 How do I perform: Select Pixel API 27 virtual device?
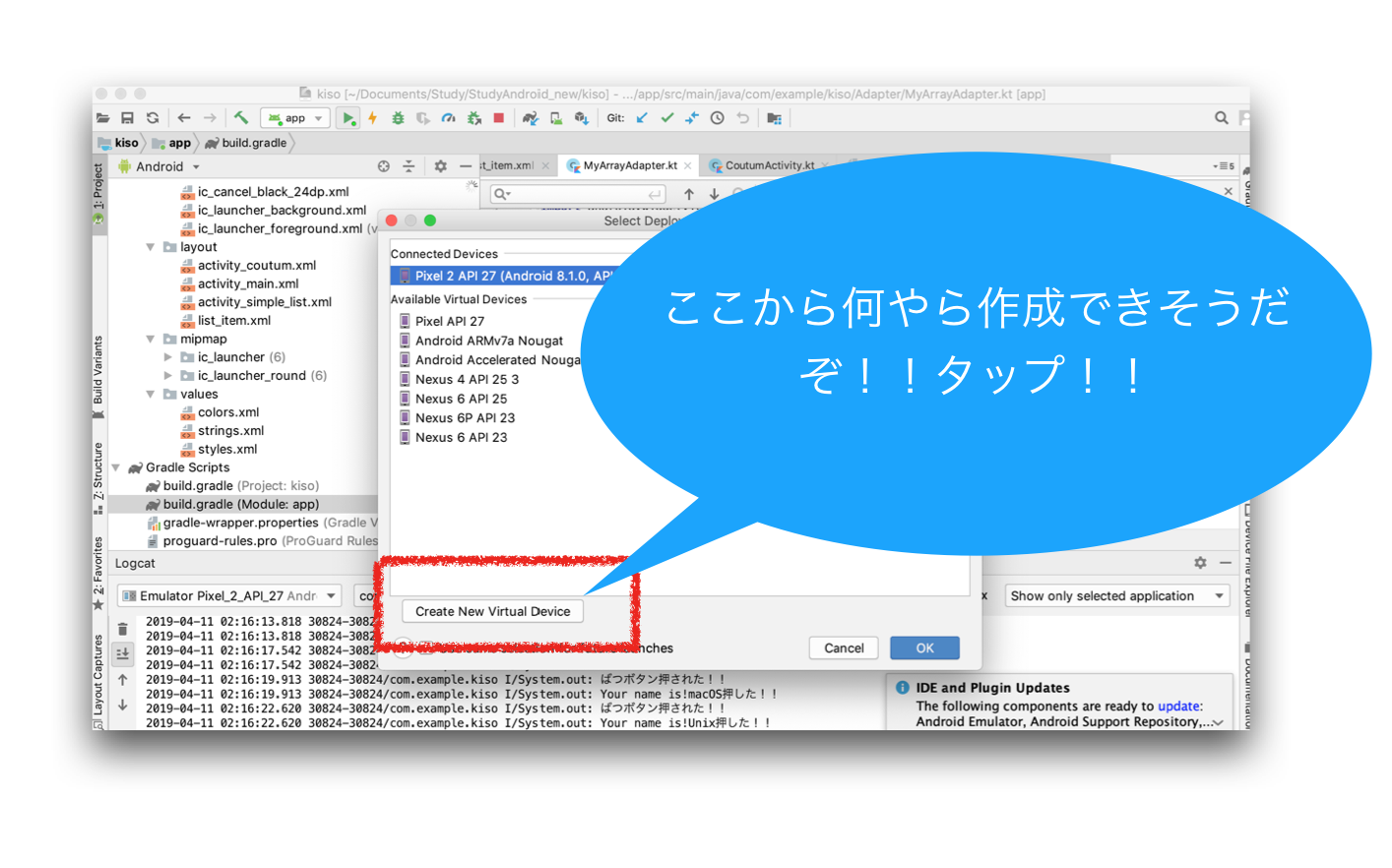pyautogui.click(x=450, y=322)
